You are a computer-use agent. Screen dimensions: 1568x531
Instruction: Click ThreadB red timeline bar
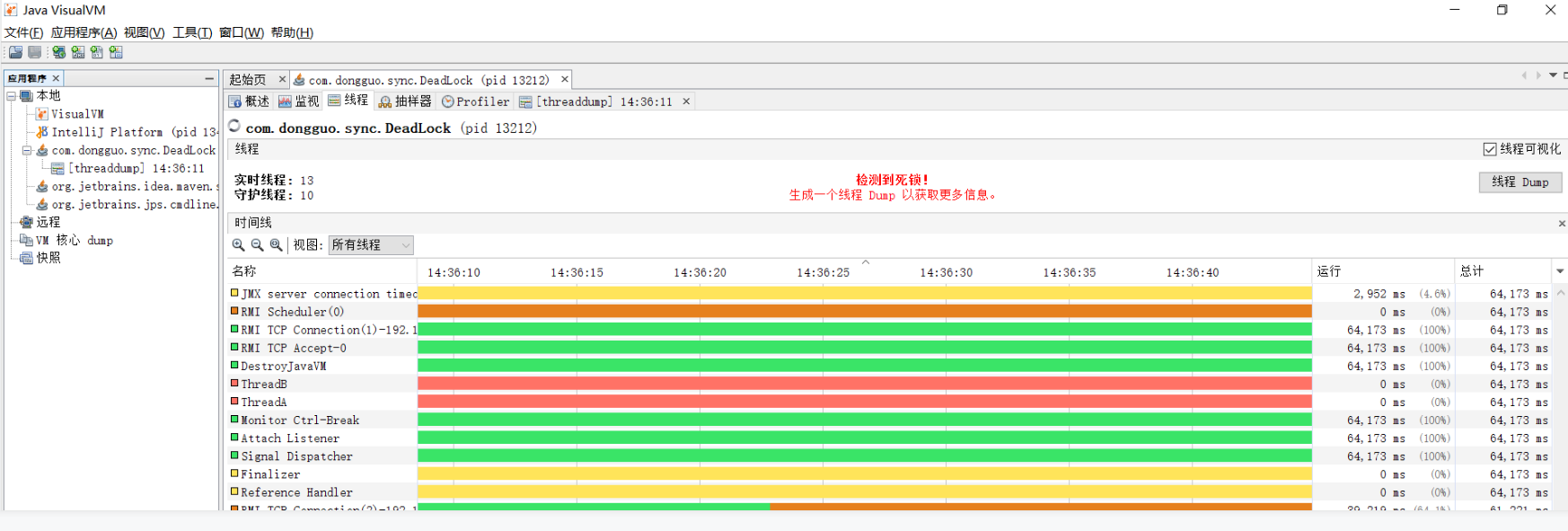pyautogui.click(x=865, y=384)
